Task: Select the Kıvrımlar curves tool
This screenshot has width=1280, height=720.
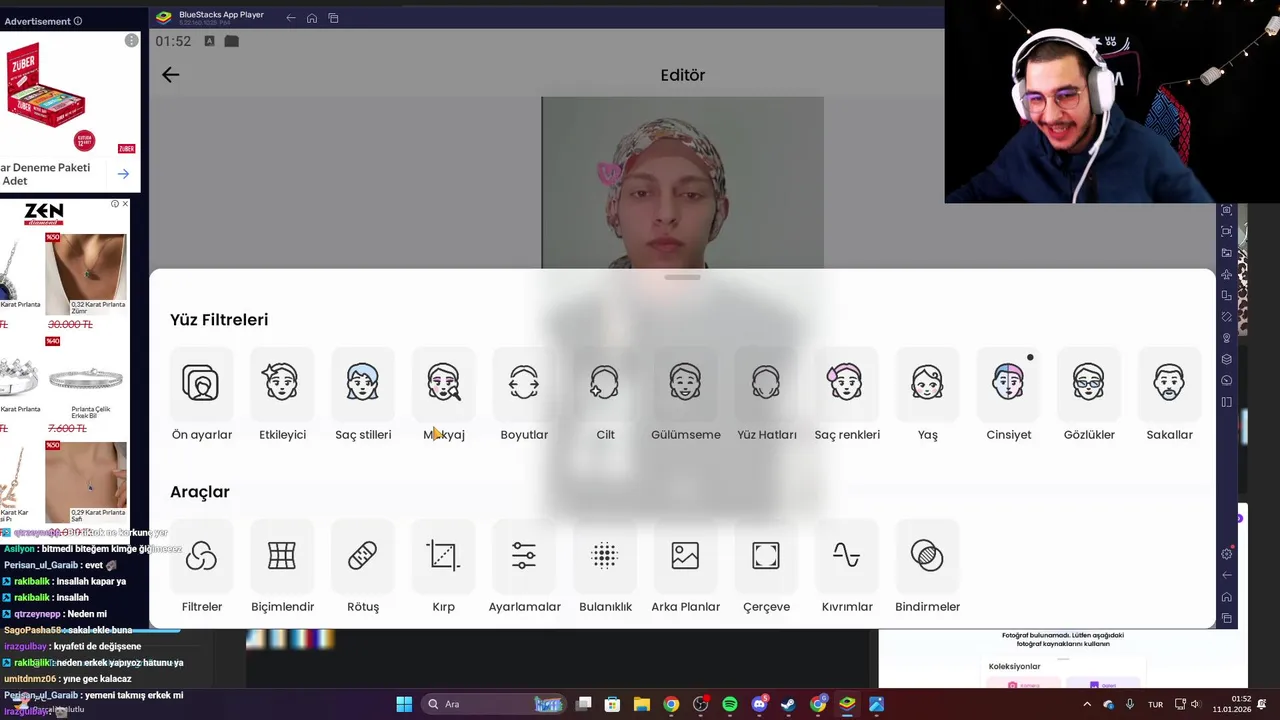Action: click(x=847, y=566)
